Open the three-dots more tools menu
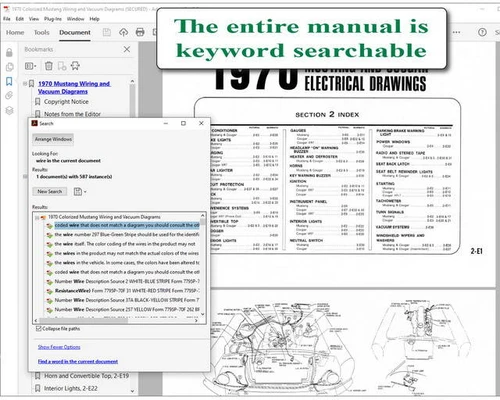Screen dimensions: 500x400 point(457,32)
